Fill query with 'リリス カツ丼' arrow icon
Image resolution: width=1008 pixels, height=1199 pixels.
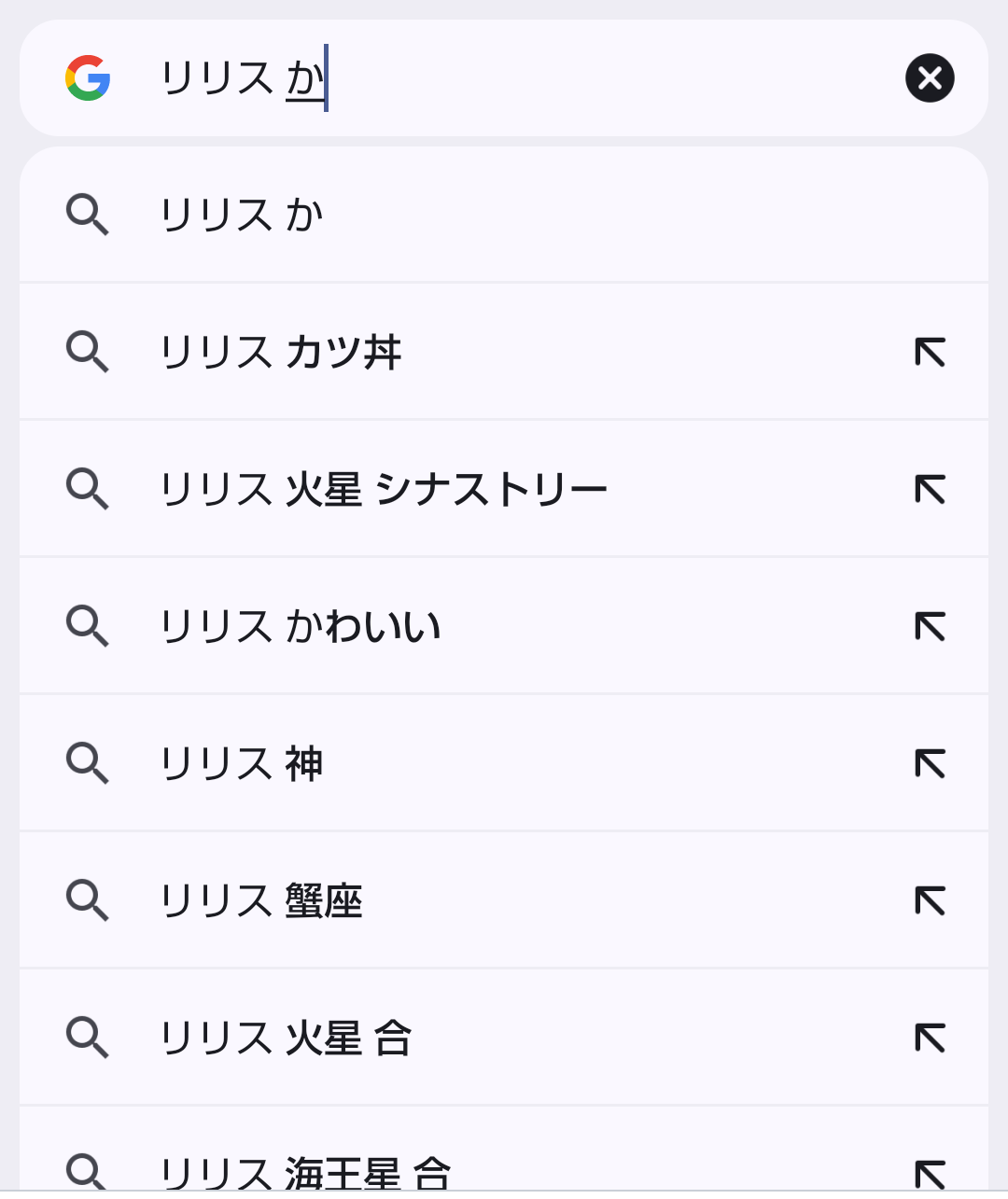pos(930,352)
